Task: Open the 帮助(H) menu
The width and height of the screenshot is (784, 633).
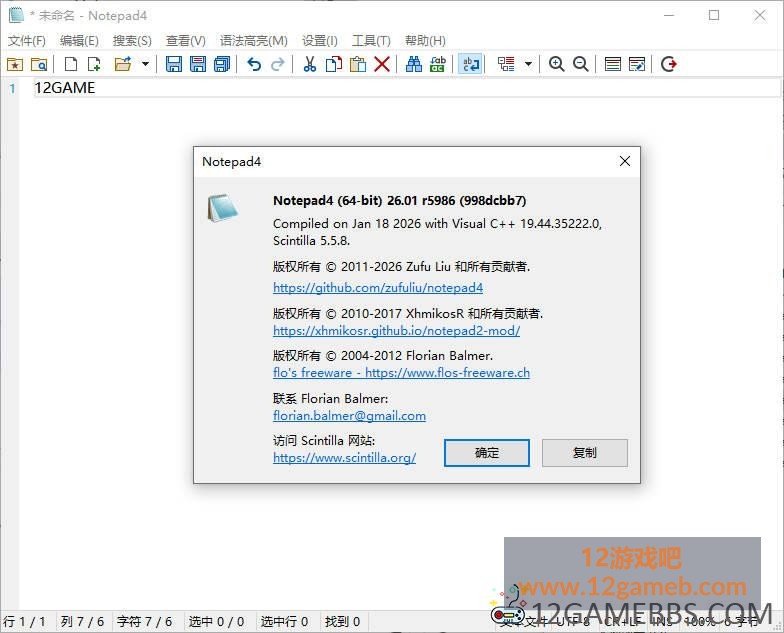Action: point(425,40)
